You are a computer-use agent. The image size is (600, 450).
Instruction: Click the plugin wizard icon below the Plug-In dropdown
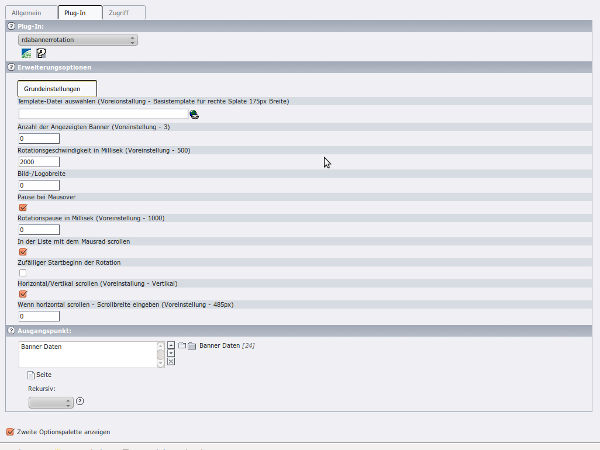(x=25, y=53)
